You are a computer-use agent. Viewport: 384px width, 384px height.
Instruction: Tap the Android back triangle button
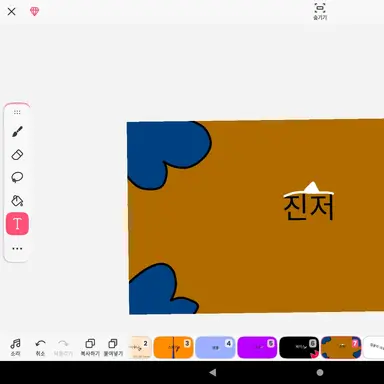point(213,372)
